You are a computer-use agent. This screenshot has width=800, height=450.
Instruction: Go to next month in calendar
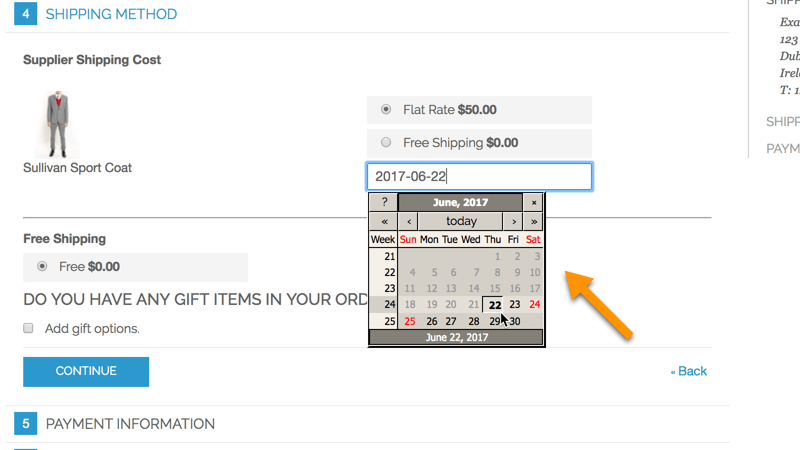pyautogui.click(x=513, y=221)
